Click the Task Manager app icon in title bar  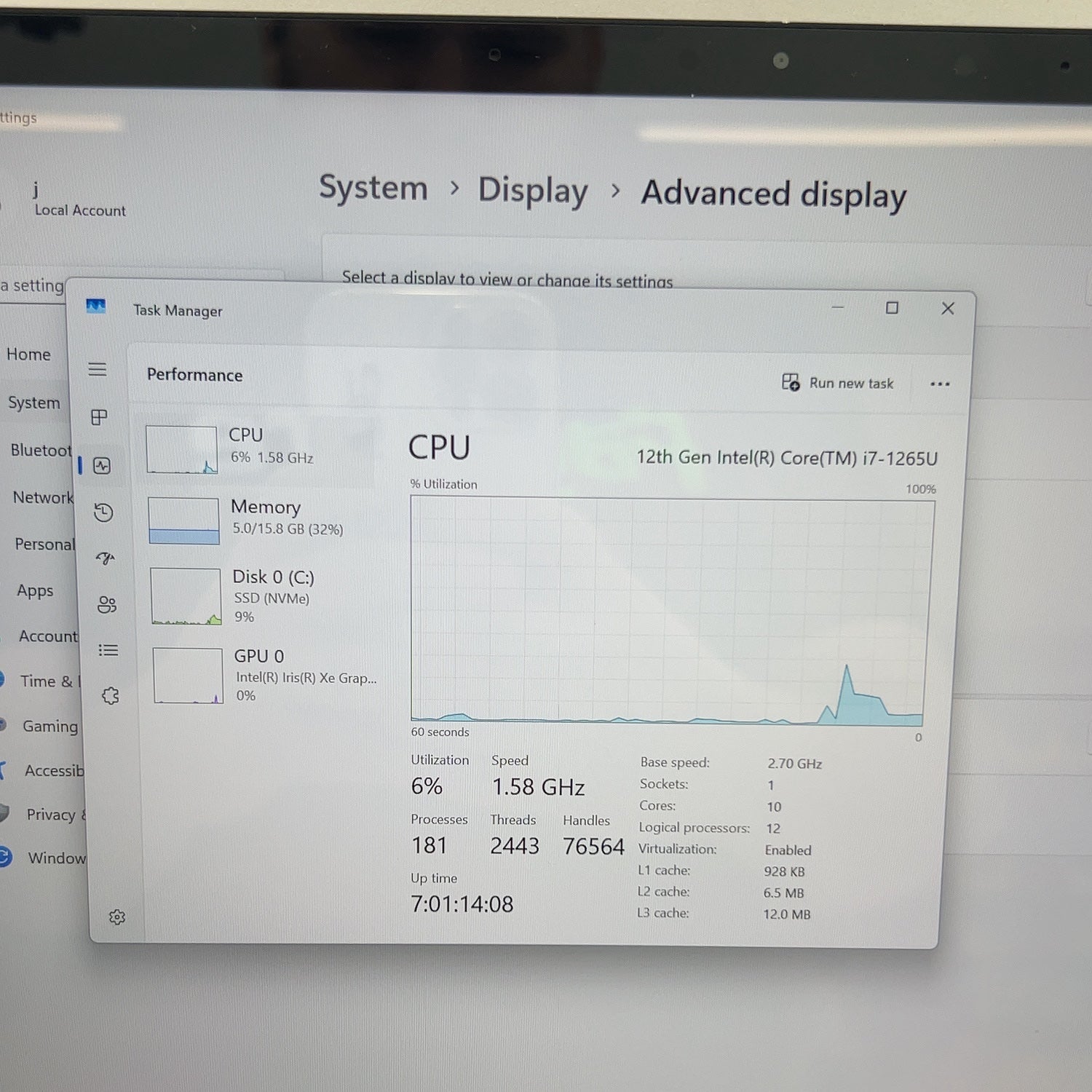[95, 306]
